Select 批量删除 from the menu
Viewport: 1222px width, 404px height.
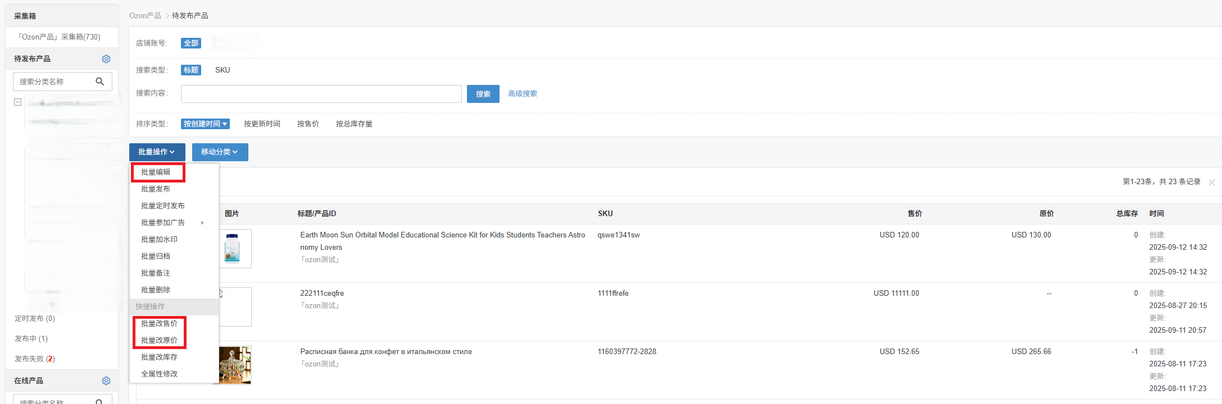156,290
